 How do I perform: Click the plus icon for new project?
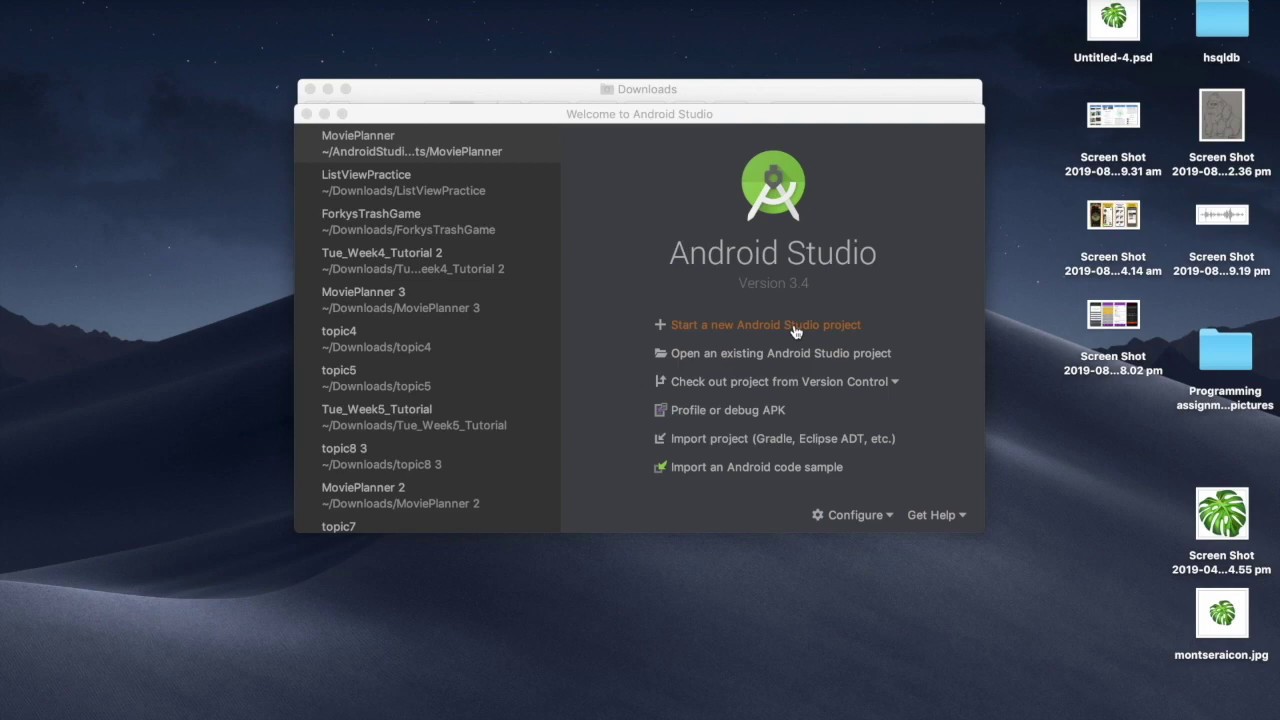click(660, 325)
